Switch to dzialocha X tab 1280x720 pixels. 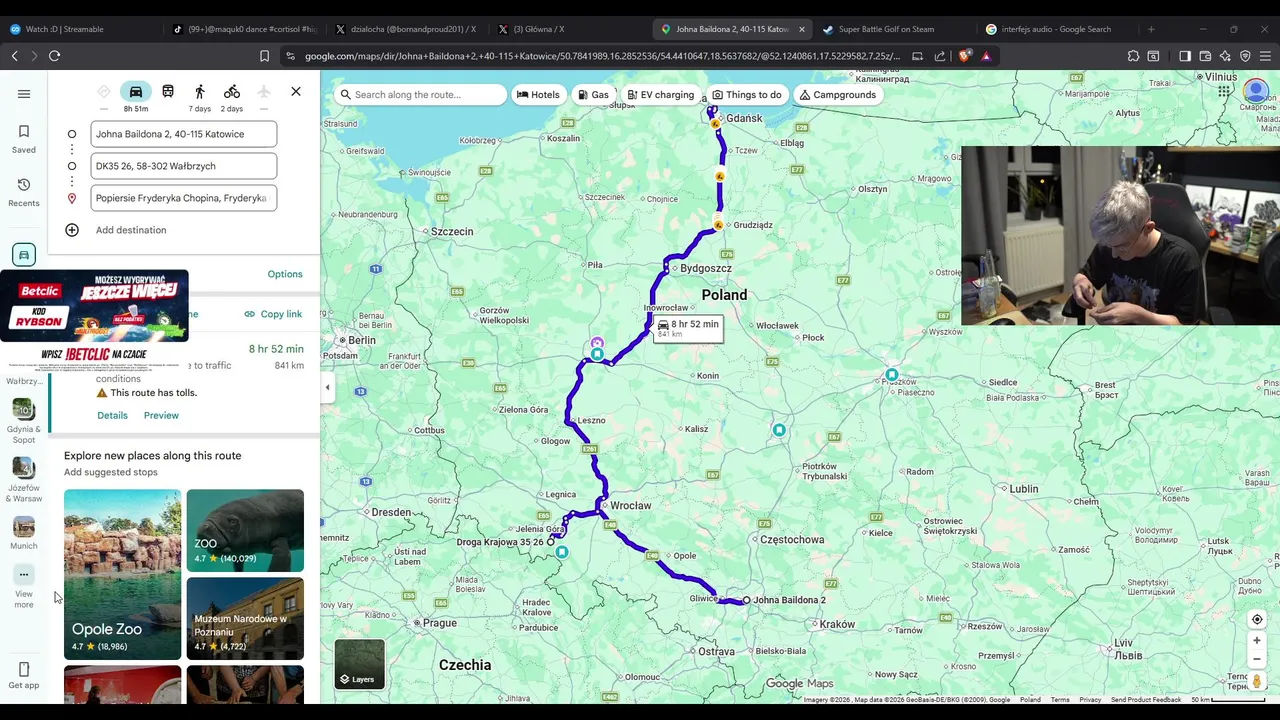tap(405, 29)
